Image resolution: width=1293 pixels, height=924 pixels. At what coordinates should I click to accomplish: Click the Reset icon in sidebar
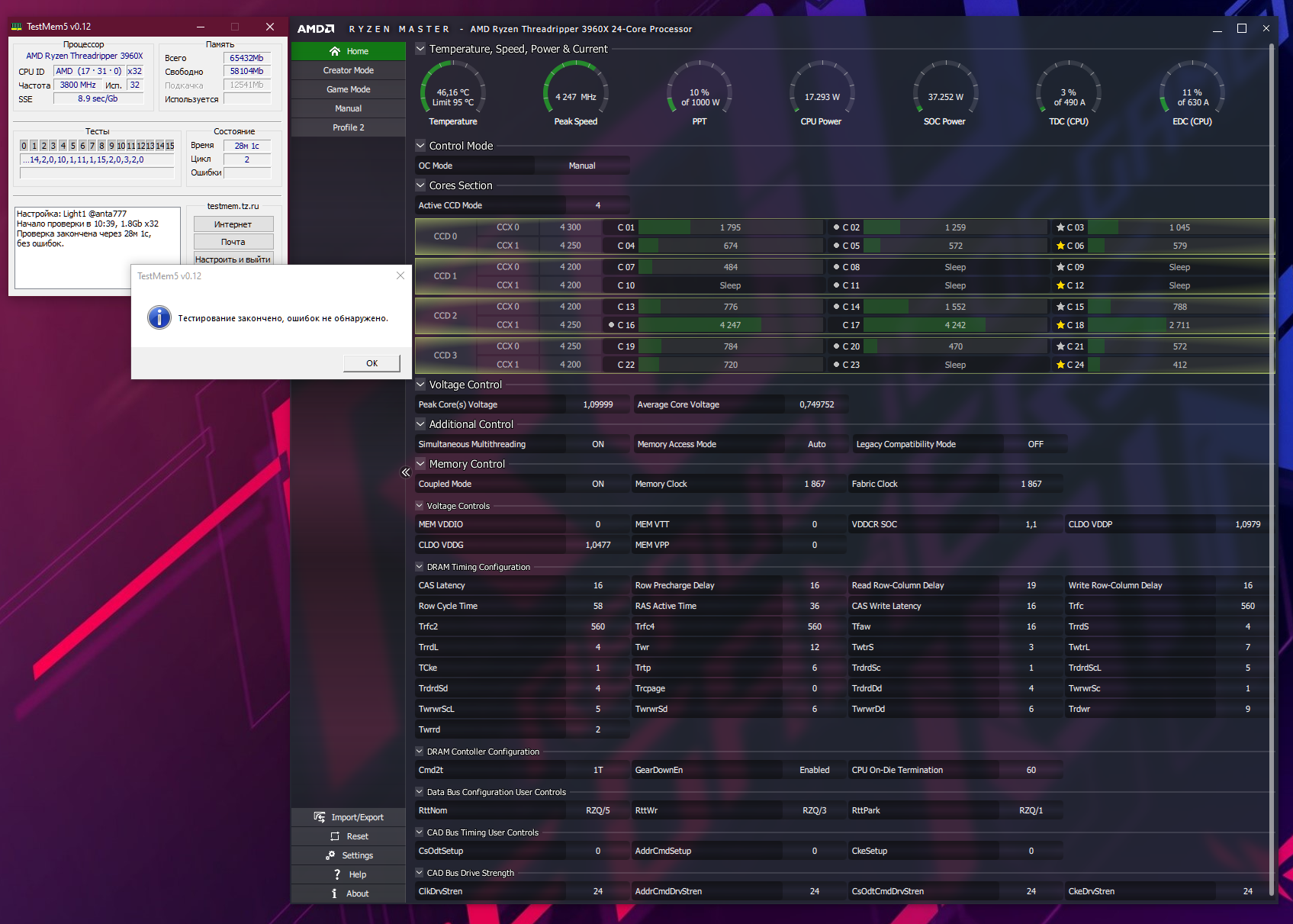click(334, 836)
